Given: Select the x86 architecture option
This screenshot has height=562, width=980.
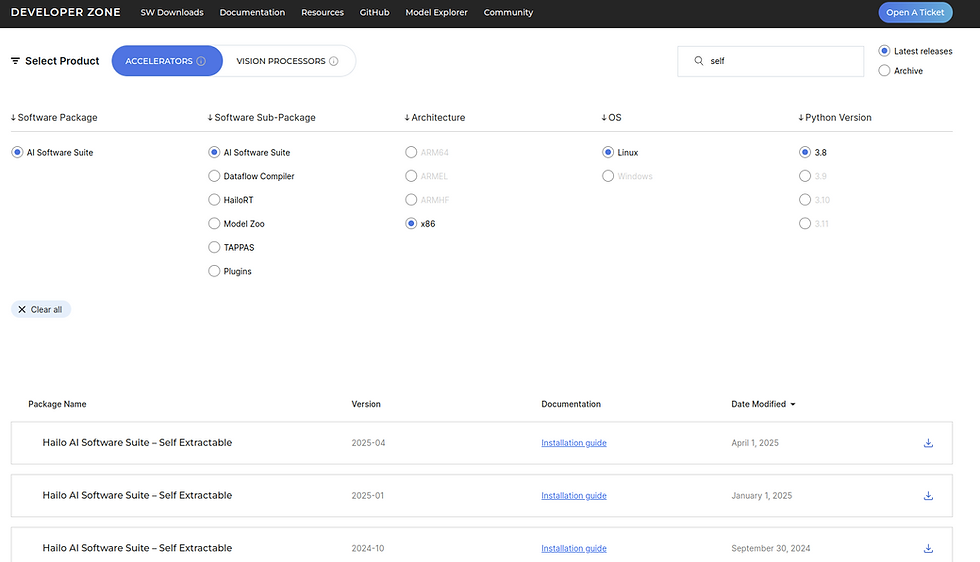Looking at the screenshot, I should [x=411, y=224].
